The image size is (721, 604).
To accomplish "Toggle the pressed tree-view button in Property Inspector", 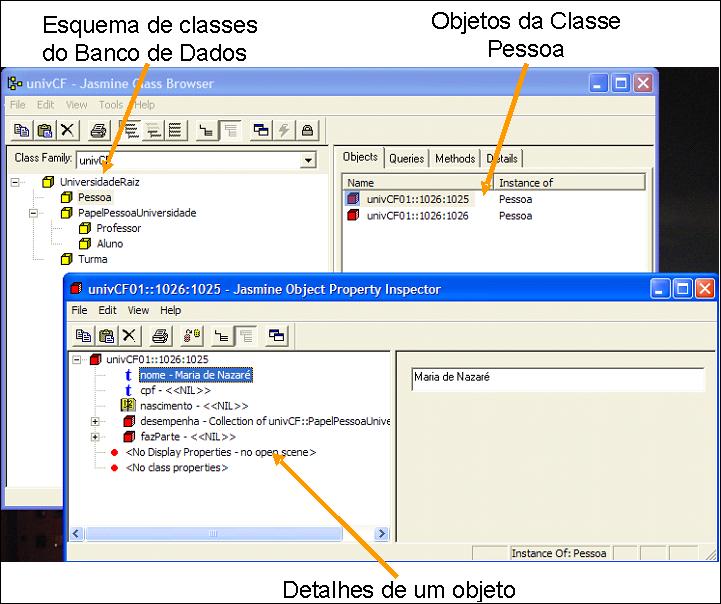I will pyautogui.click(x=243, y=335).
